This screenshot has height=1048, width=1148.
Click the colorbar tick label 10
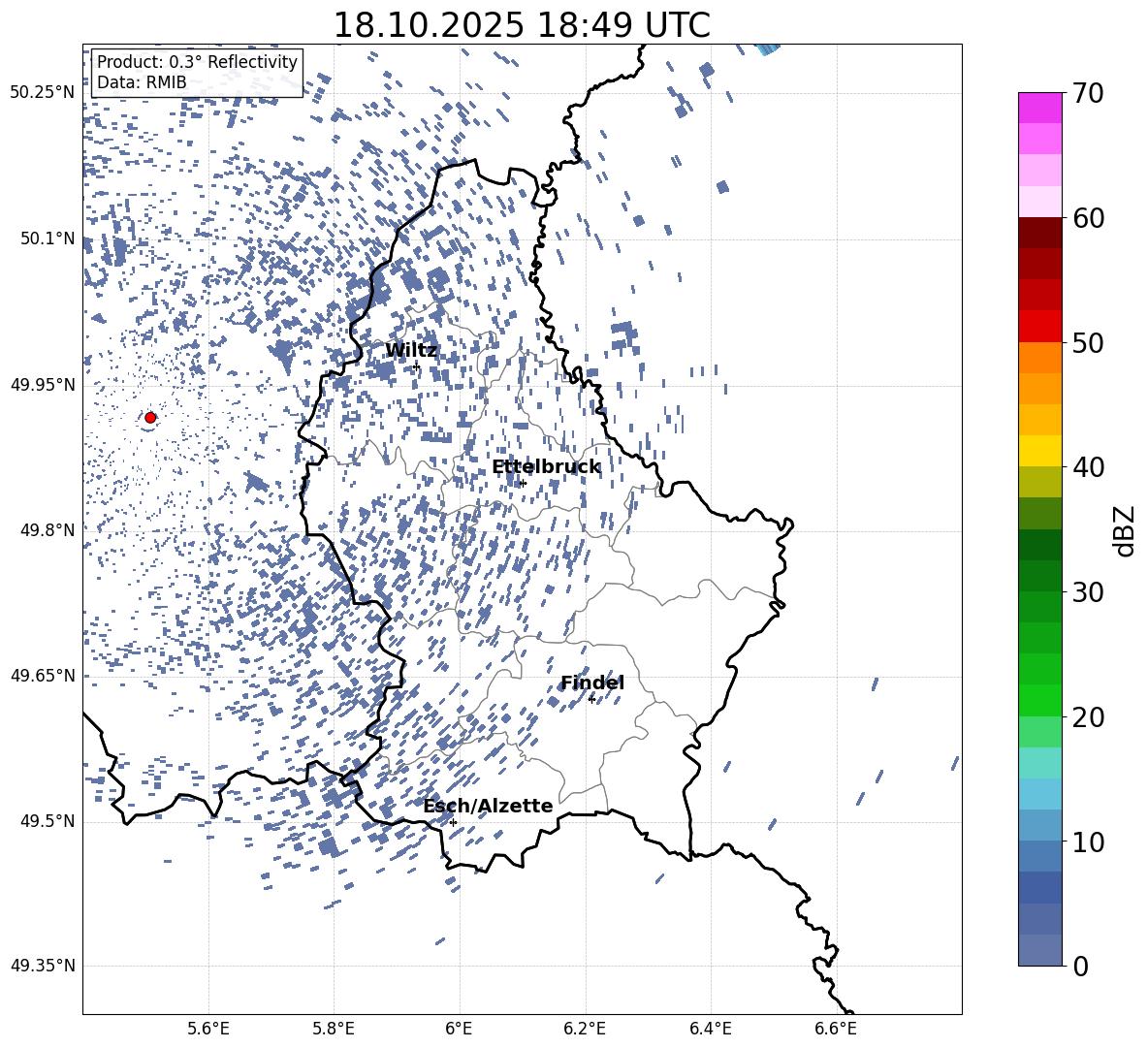point(1088,842)
